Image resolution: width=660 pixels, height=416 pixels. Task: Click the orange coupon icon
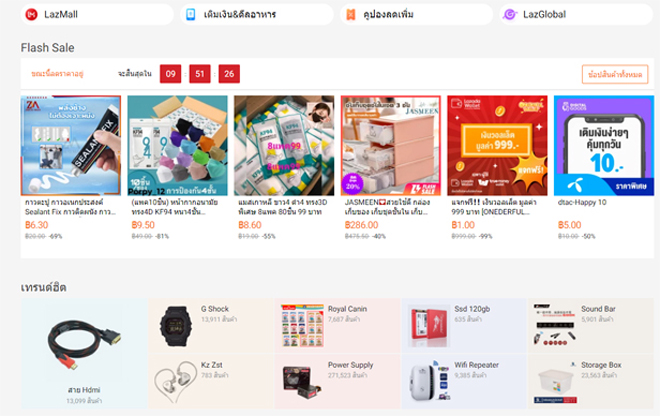click(350, 15)
